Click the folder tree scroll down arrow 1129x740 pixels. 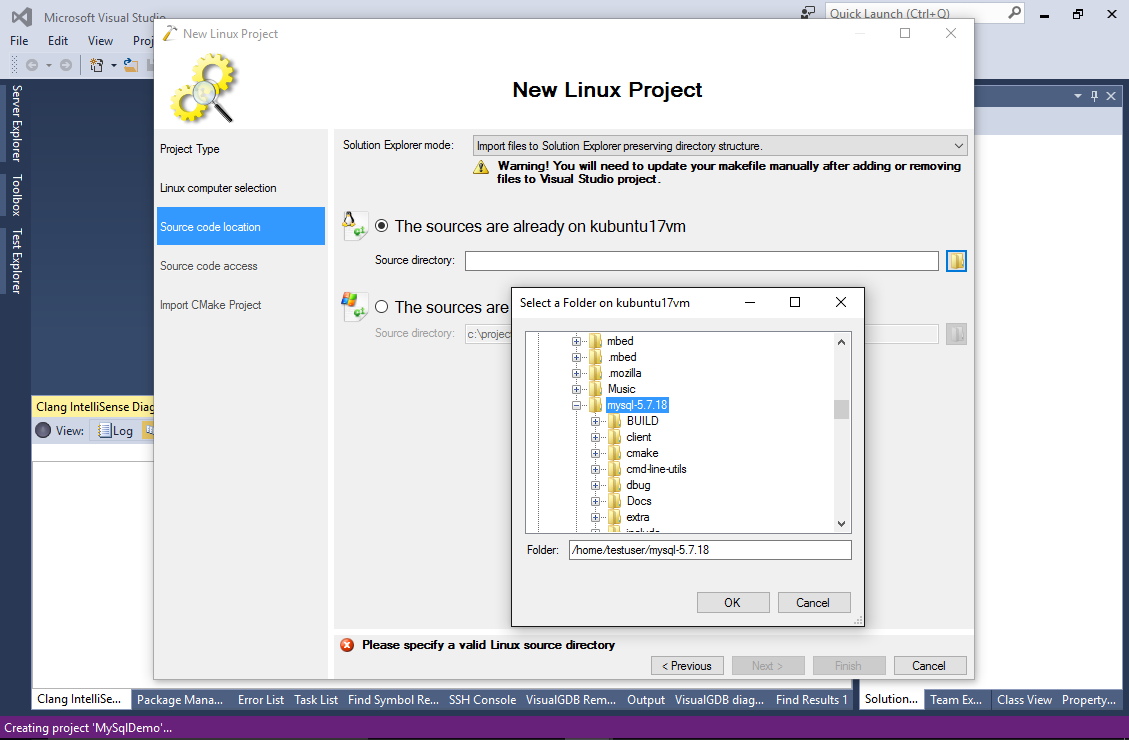click(841, 524)
